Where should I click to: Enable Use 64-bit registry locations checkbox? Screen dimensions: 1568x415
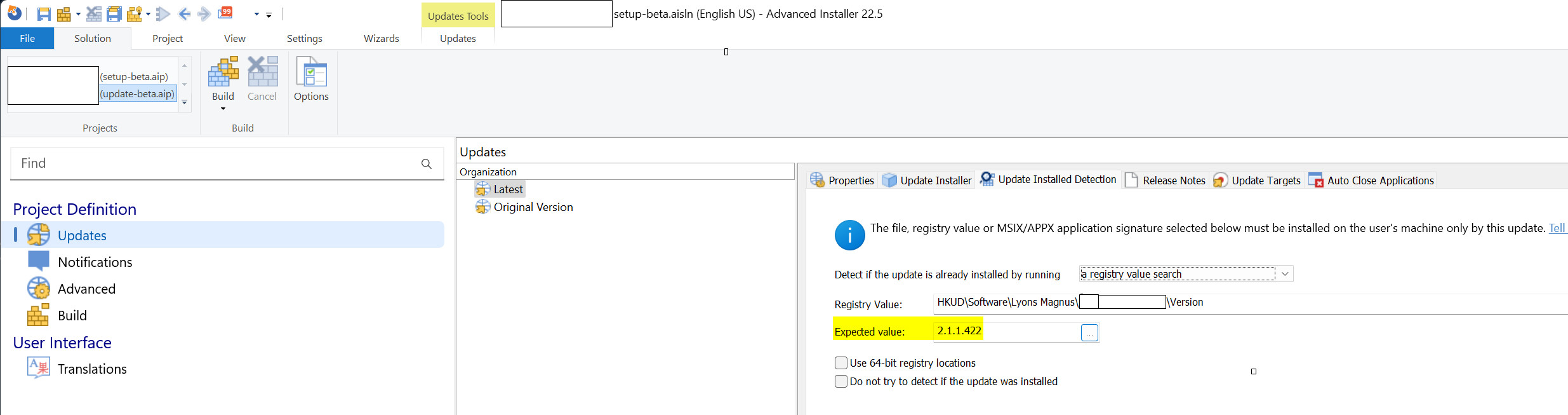click(x=841, y=363)
